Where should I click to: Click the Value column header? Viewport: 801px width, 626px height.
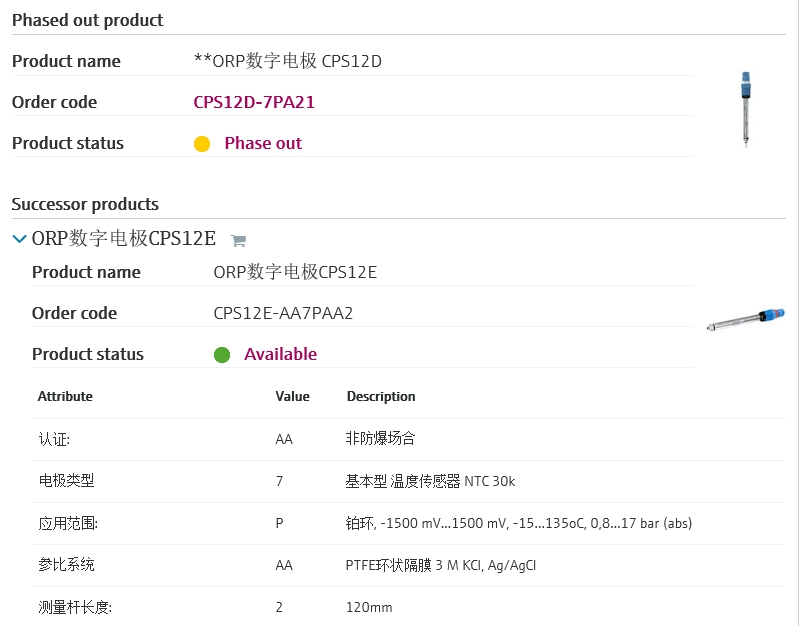[293, 397]
